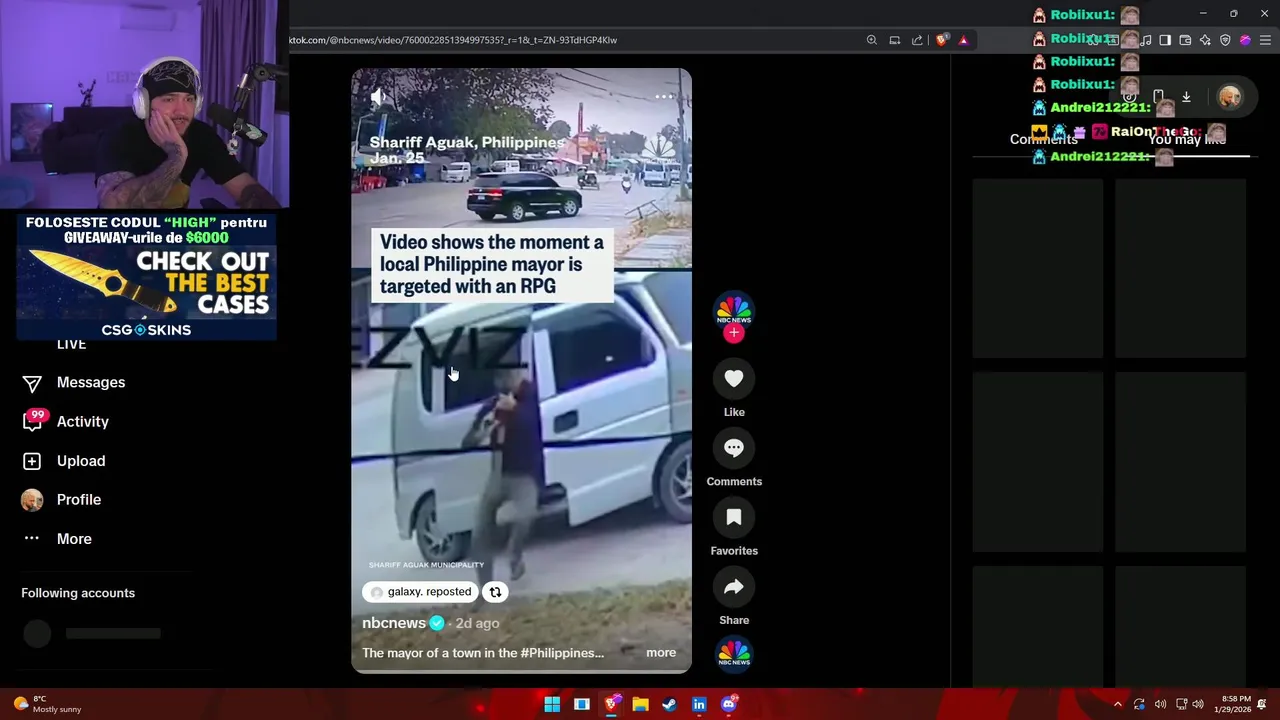Image resolution: width=1280 pixels, height=720 pixels.
Task: Add the video to Favorites bookmark
Action: [734, 518]
